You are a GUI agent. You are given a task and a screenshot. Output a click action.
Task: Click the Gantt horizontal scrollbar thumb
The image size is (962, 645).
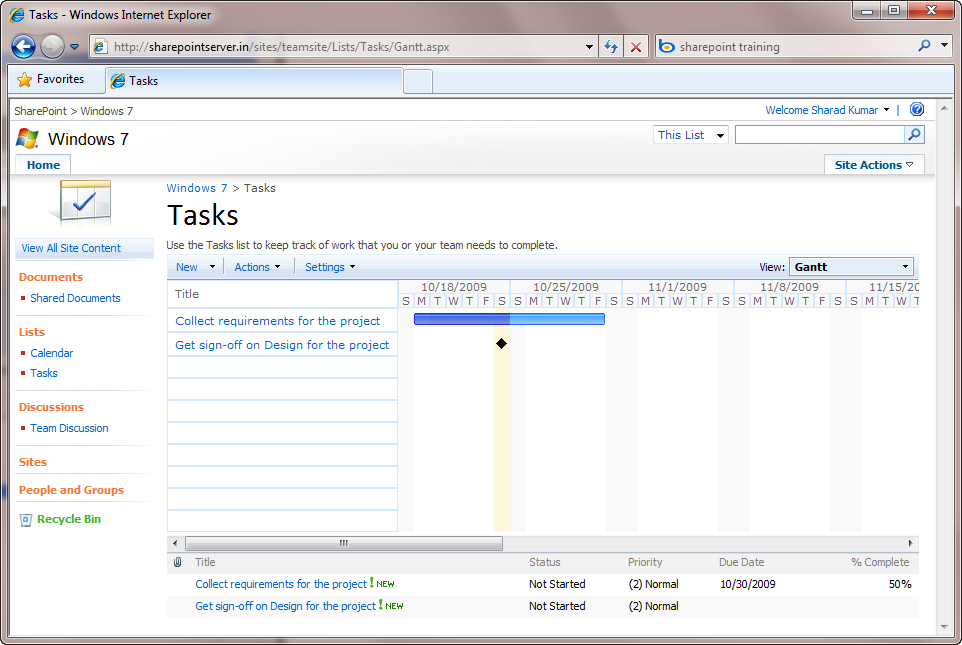(x=344, y=543)
